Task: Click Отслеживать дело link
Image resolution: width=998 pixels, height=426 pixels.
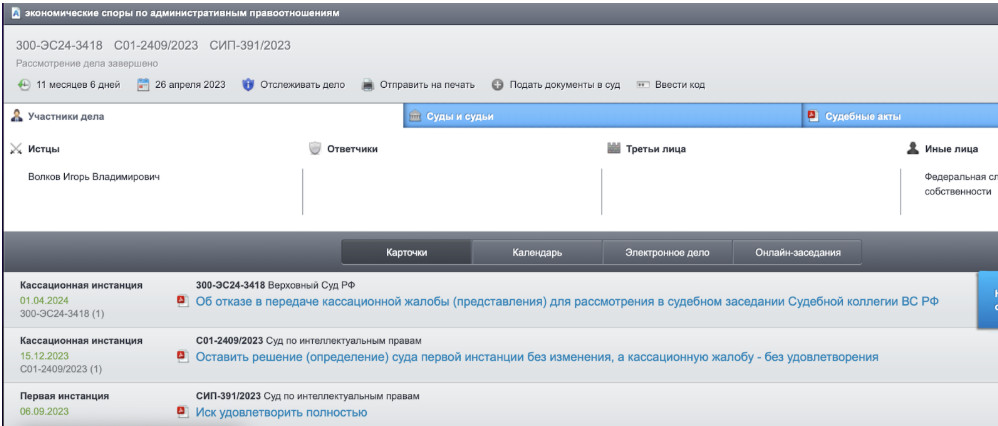Action: pos(302,85)
